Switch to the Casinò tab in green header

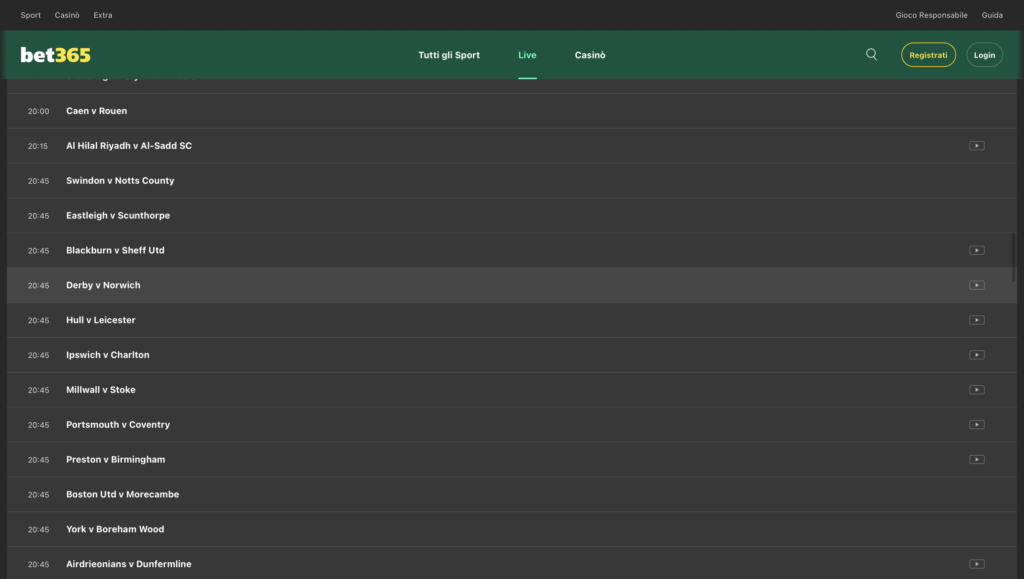point(590,55)
